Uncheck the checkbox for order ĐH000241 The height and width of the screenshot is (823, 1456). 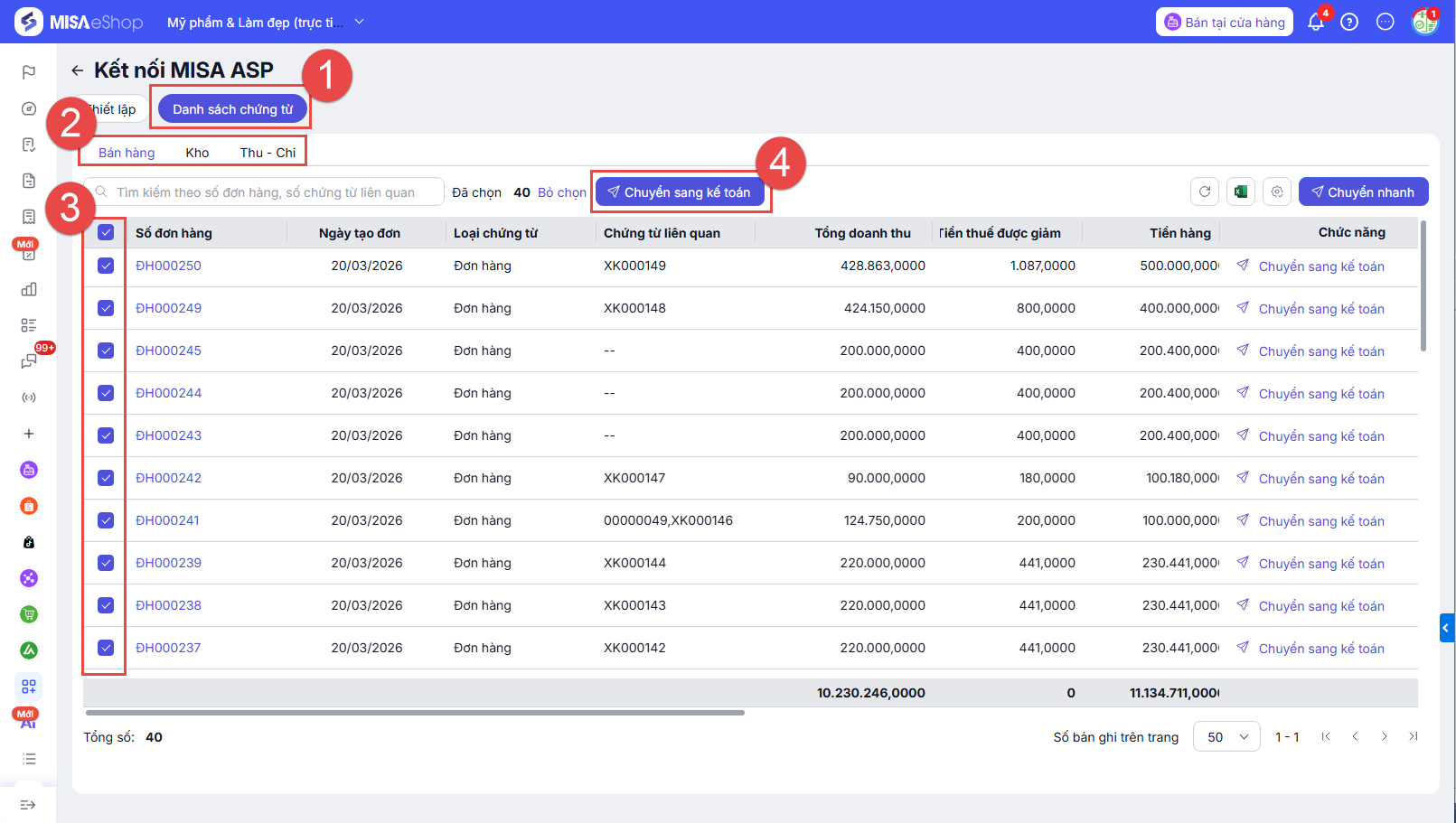[106, 520]
